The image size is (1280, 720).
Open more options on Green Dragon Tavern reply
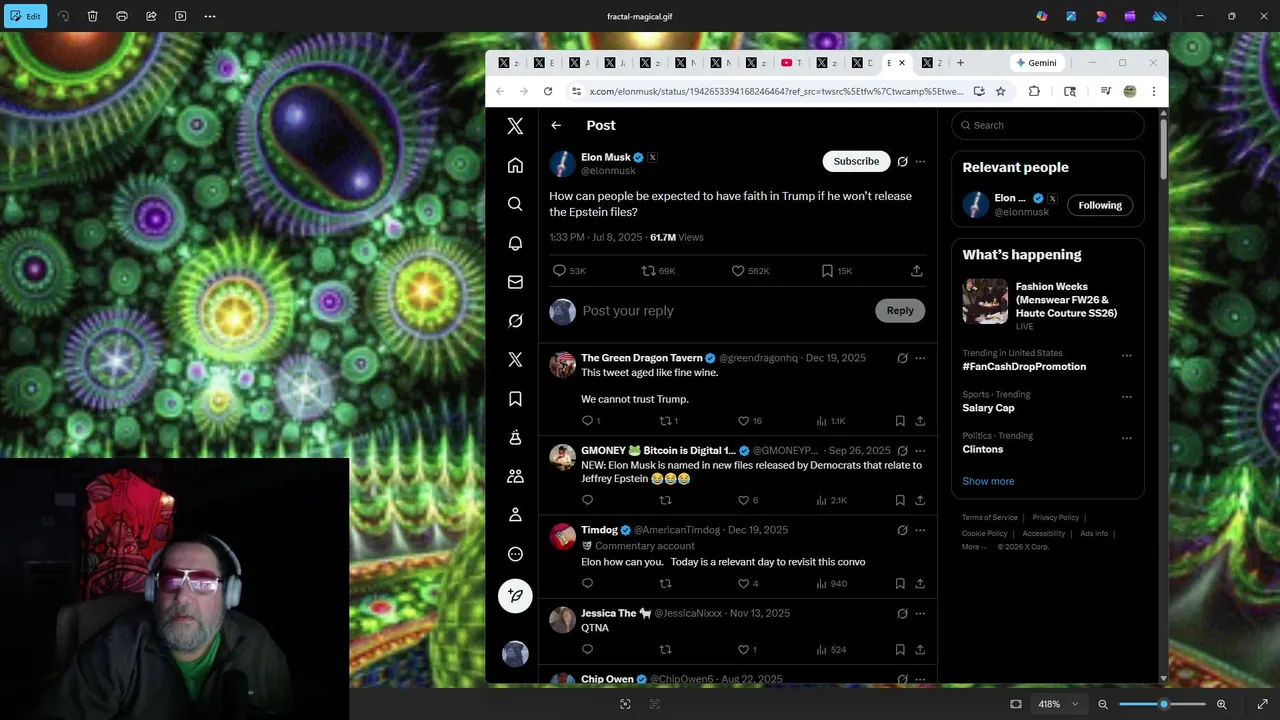(920, 358)
